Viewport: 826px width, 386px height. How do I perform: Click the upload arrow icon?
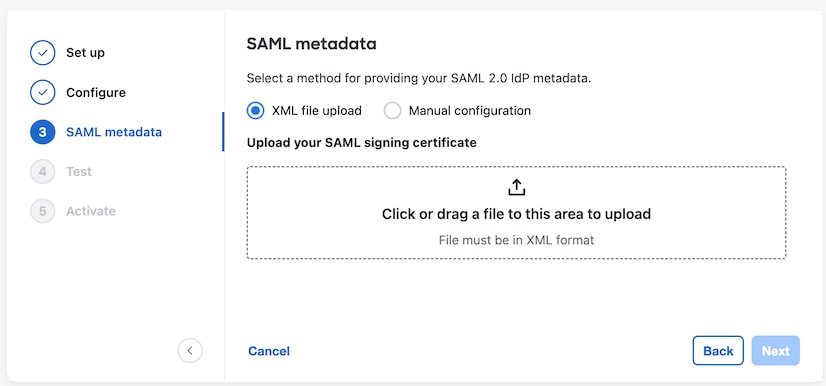pos(516,187)
